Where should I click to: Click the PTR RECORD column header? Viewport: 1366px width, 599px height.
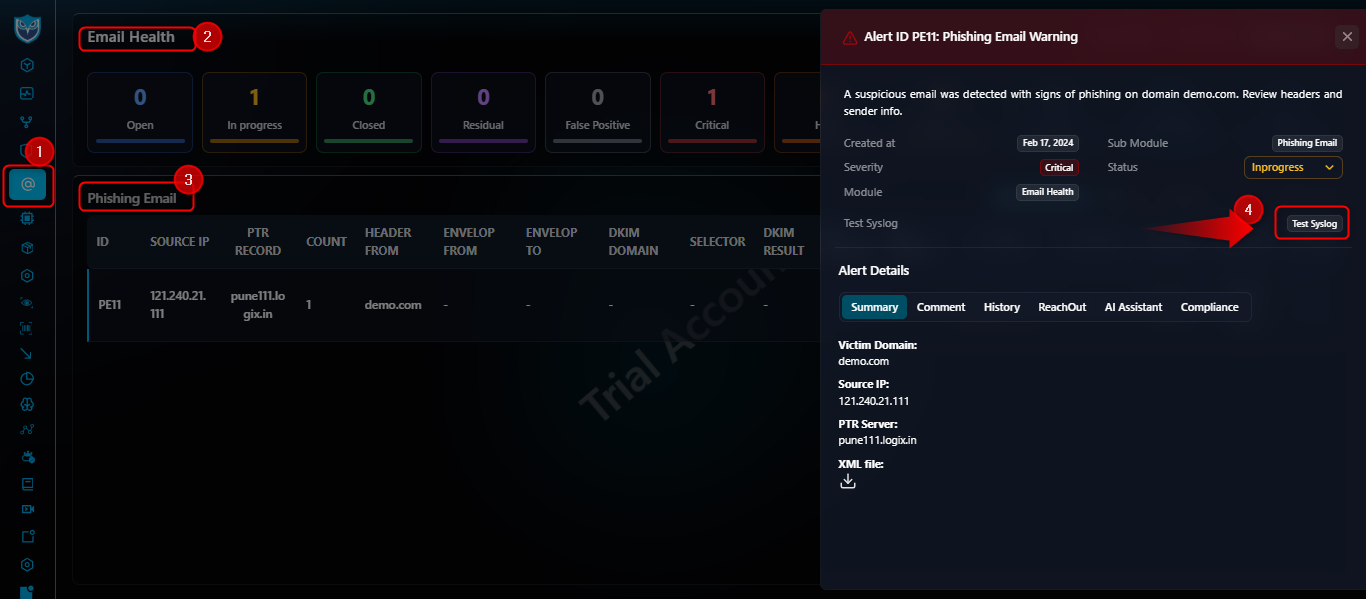click(258, 241)
